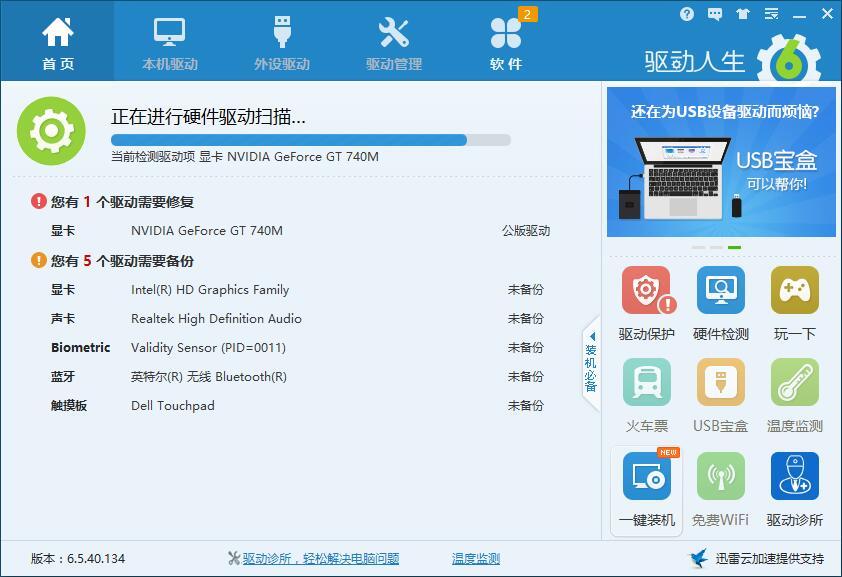
Task: Select the second banner carousel dot
Action: click(x=716, y=247)
